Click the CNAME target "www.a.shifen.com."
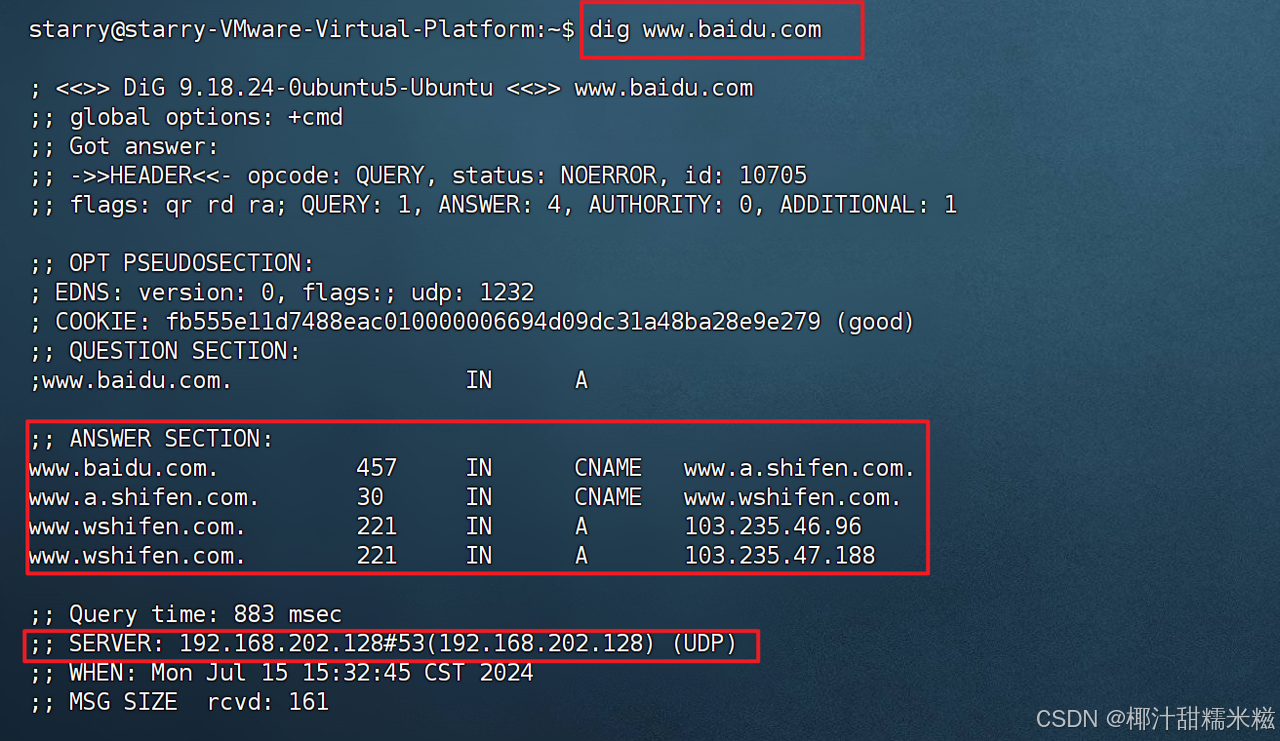1280x741 pixels. pos(800,468)
